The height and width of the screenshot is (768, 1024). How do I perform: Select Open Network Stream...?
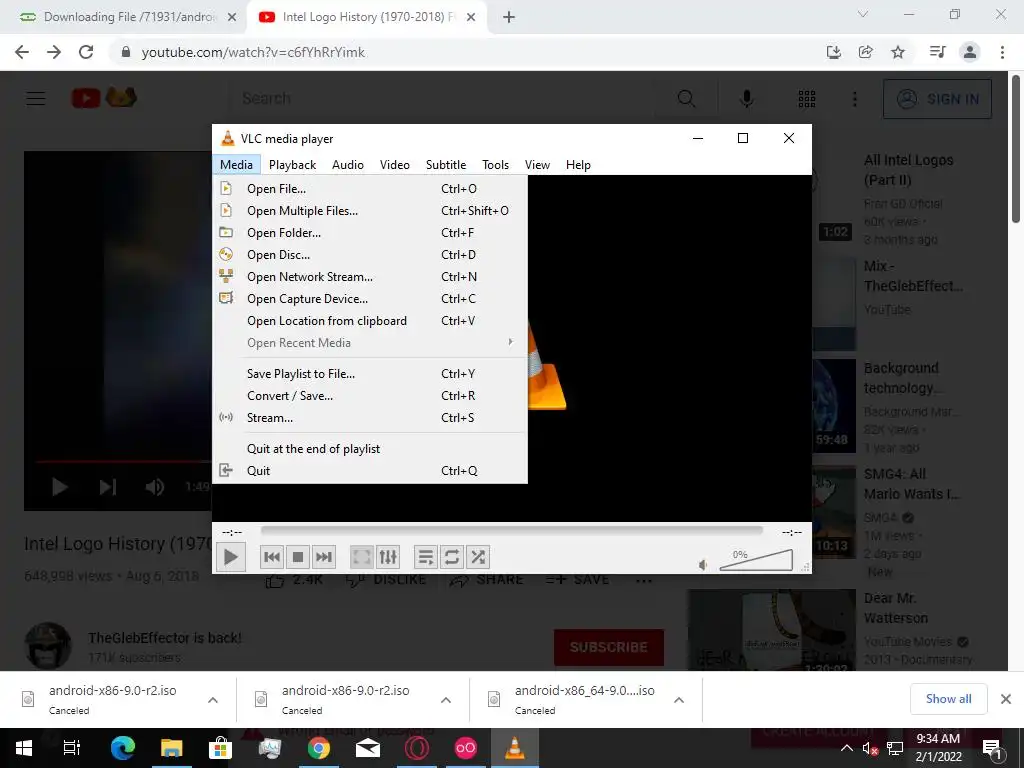tap(370, 277)
